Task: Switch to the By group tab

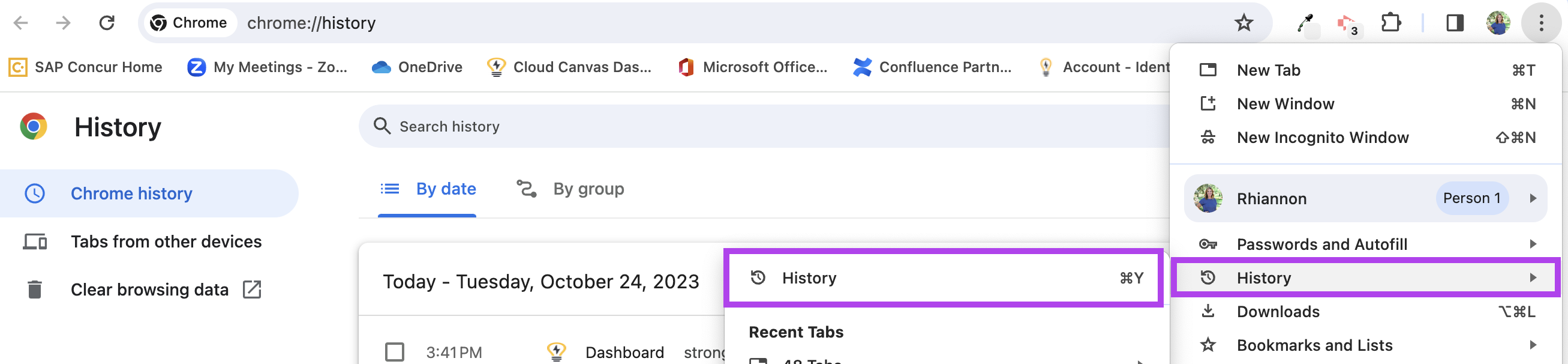Action: [570, 189]
